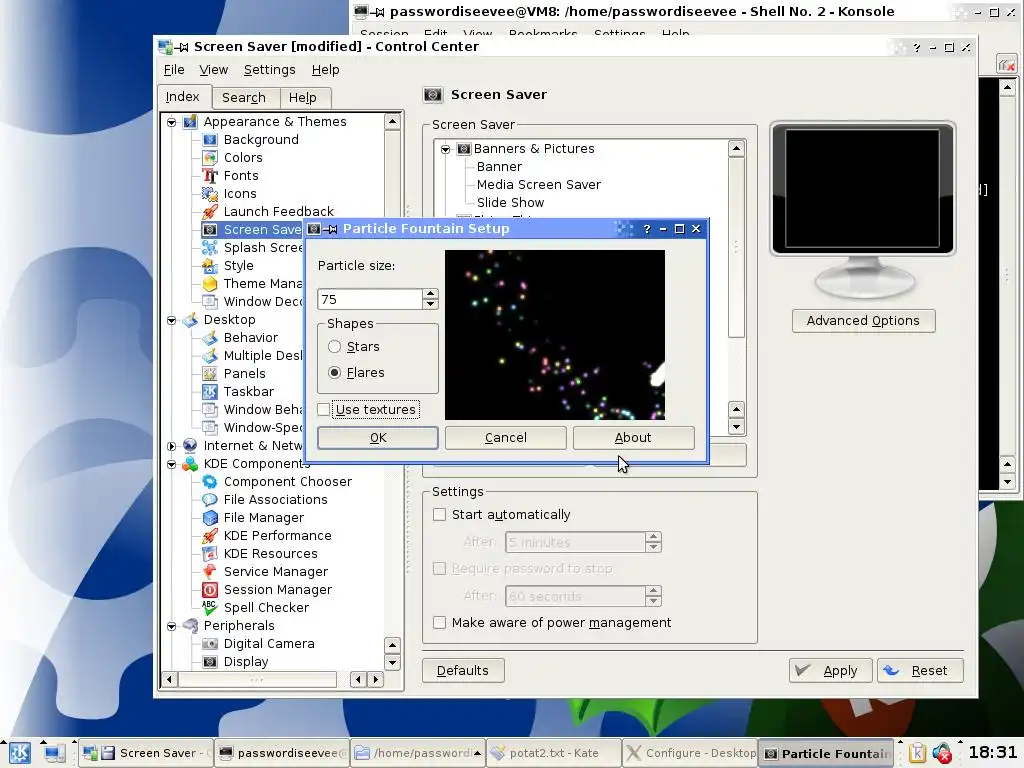Click the Advanced Options button
The height and width of the screenshot is (768, 1024).
click(863, 321)
